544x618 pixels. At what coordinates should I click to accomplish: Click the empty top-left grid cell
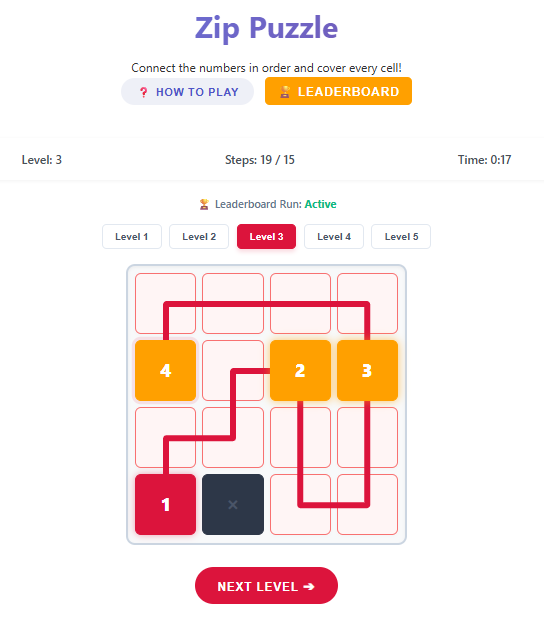(x=166, y=303)
